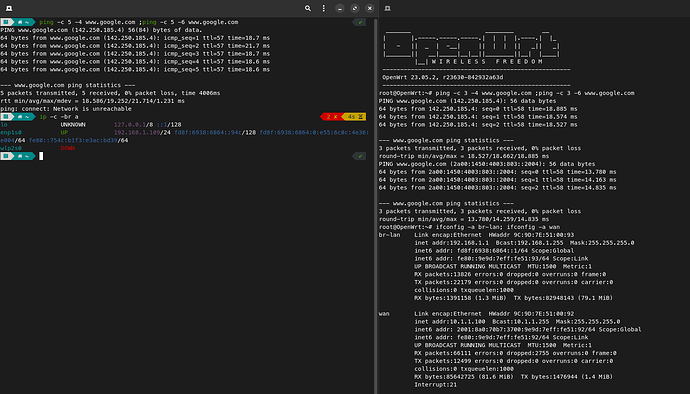
Task: Click the 'rtt min/avg/max/mdev' statistics line
Action: [92, 101]
